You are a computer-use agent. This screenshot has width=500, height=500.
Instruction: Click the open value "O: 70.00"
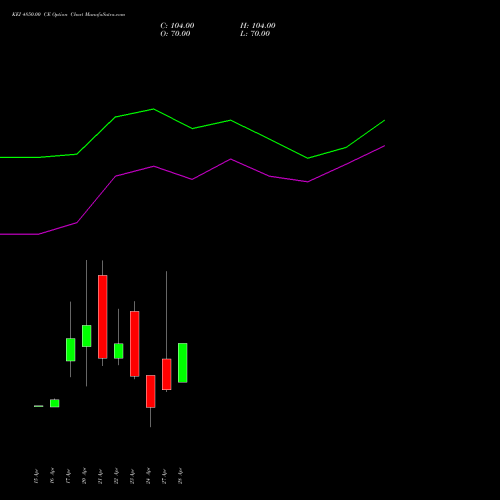175,34
